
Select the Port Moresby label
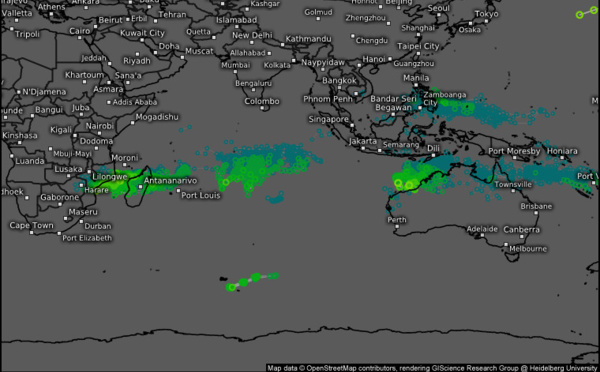coord(514,151)
